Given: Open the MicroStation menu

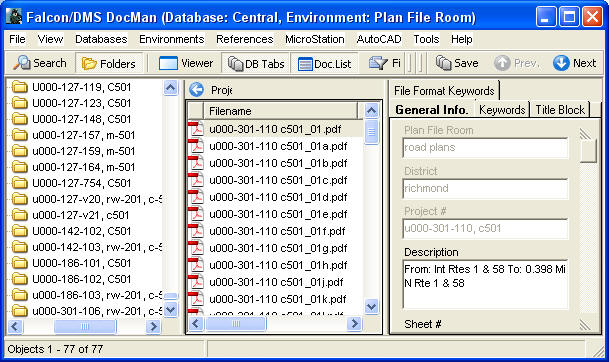Looking at the screenshot, I should (x=315, y=39).
